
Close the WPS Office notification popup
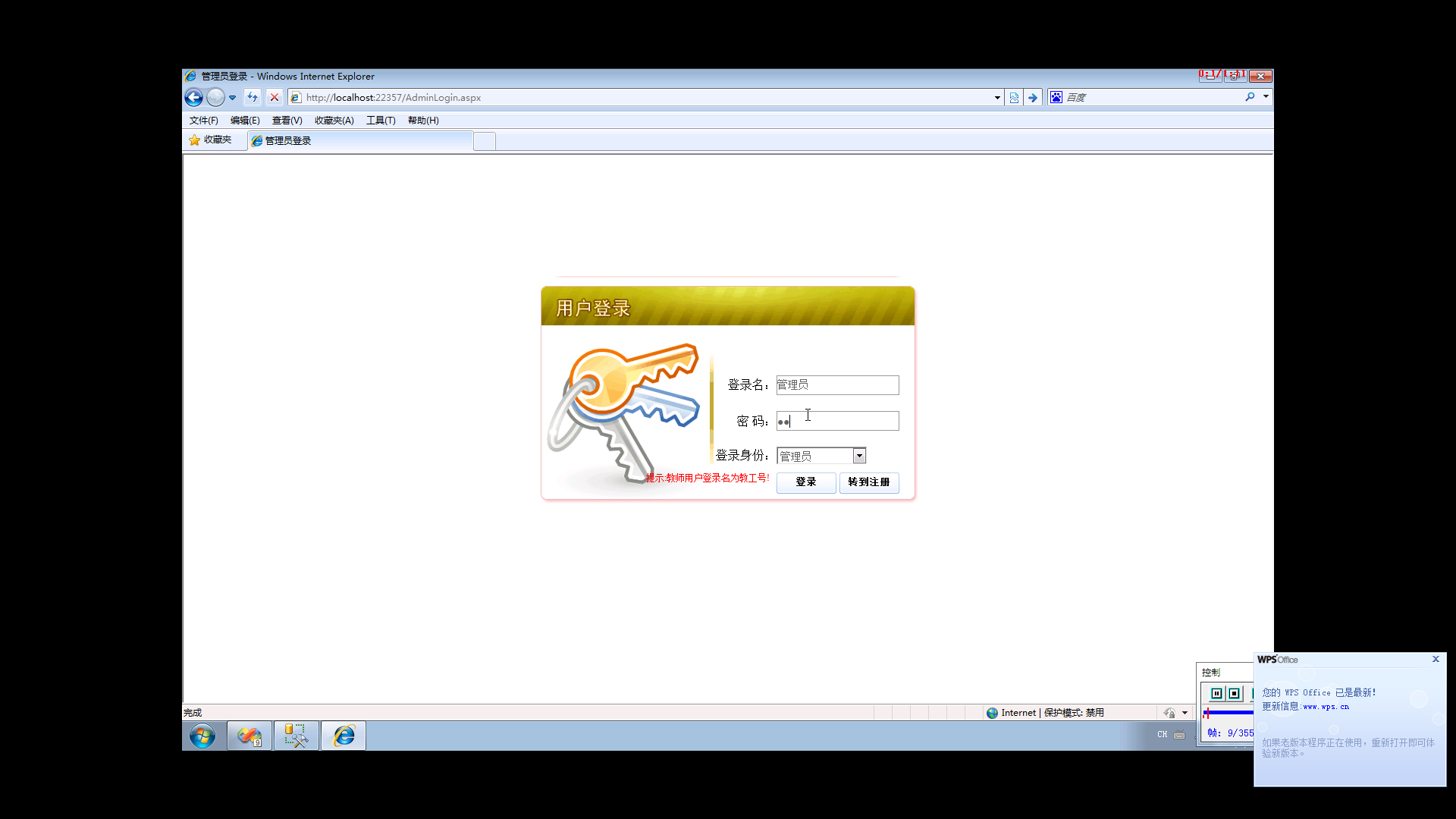pos(1436,659)
